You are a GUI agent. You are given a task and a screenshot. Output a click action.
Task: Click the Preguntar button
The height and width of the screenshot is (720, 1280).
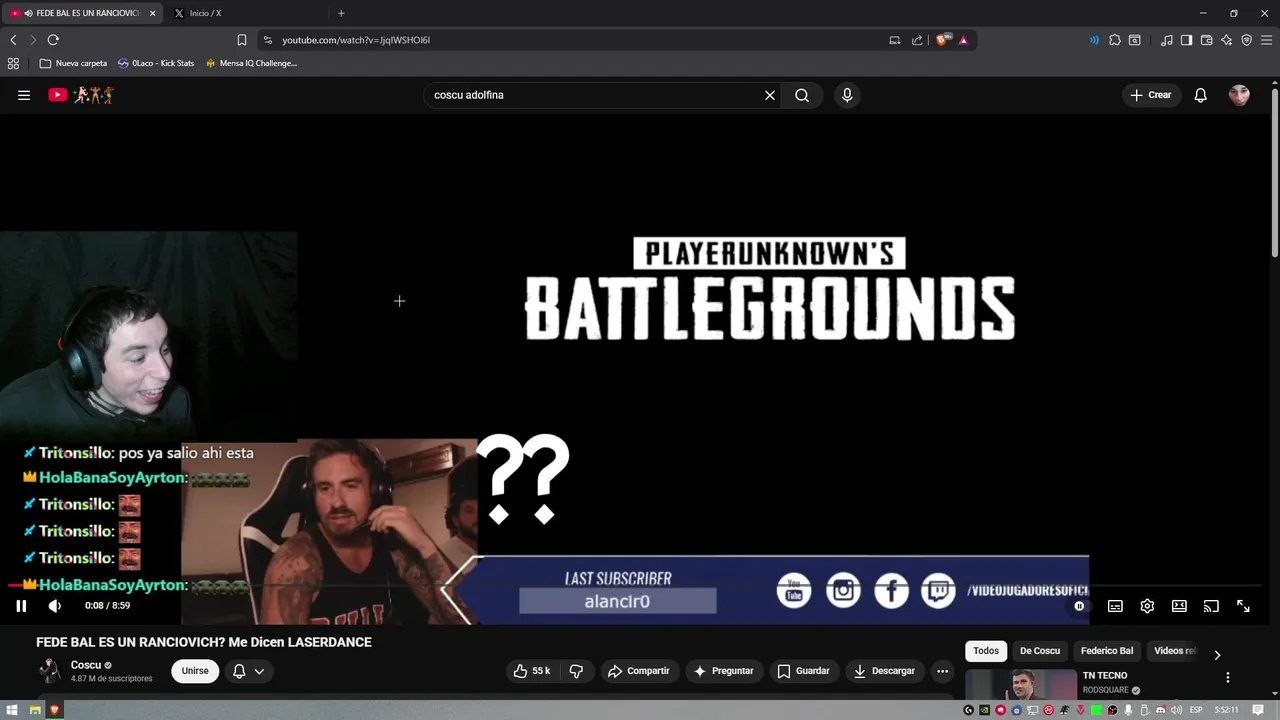pyautogui.click(x=723, y=671)
